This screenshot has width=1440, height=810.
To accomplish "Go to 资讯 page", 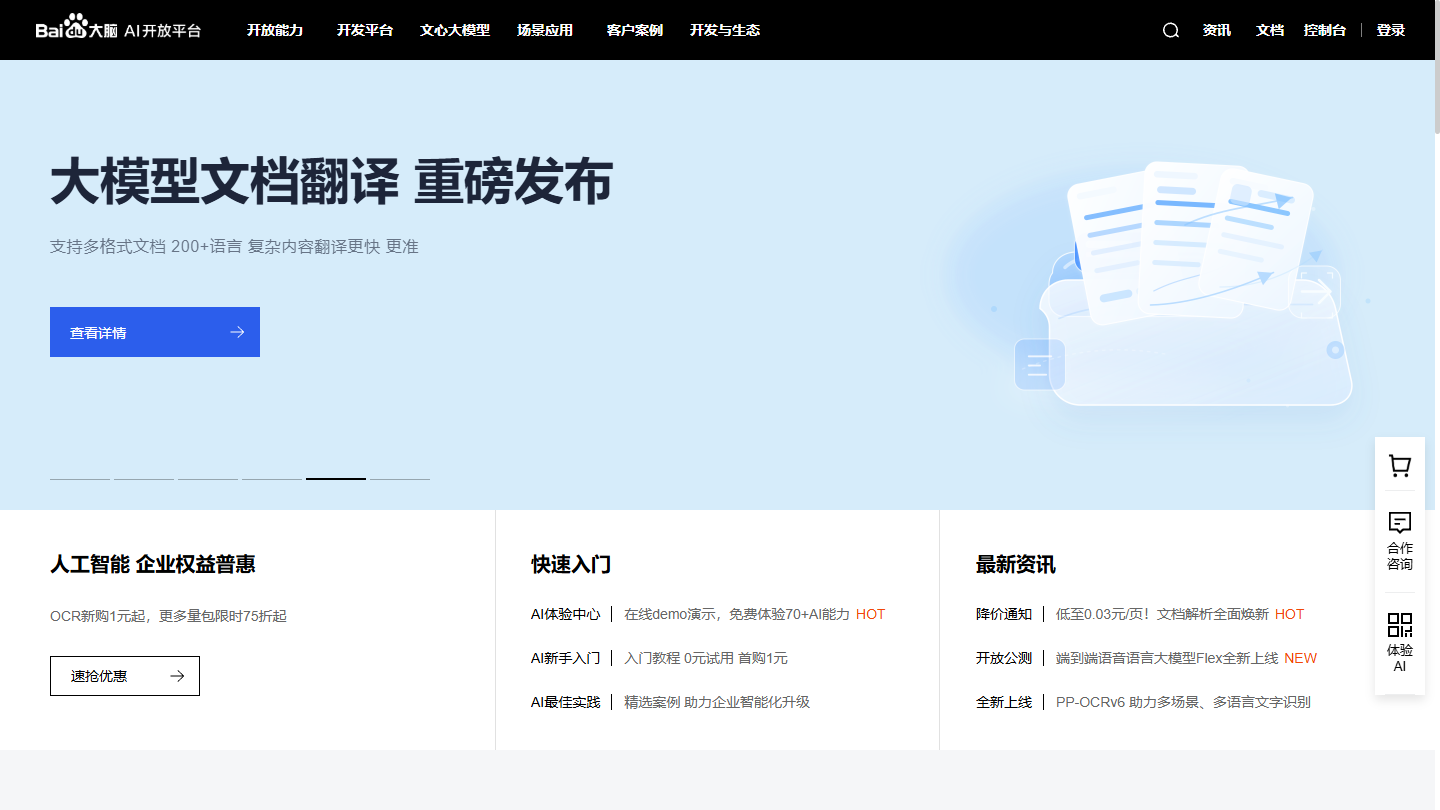I will [1217, 30].
